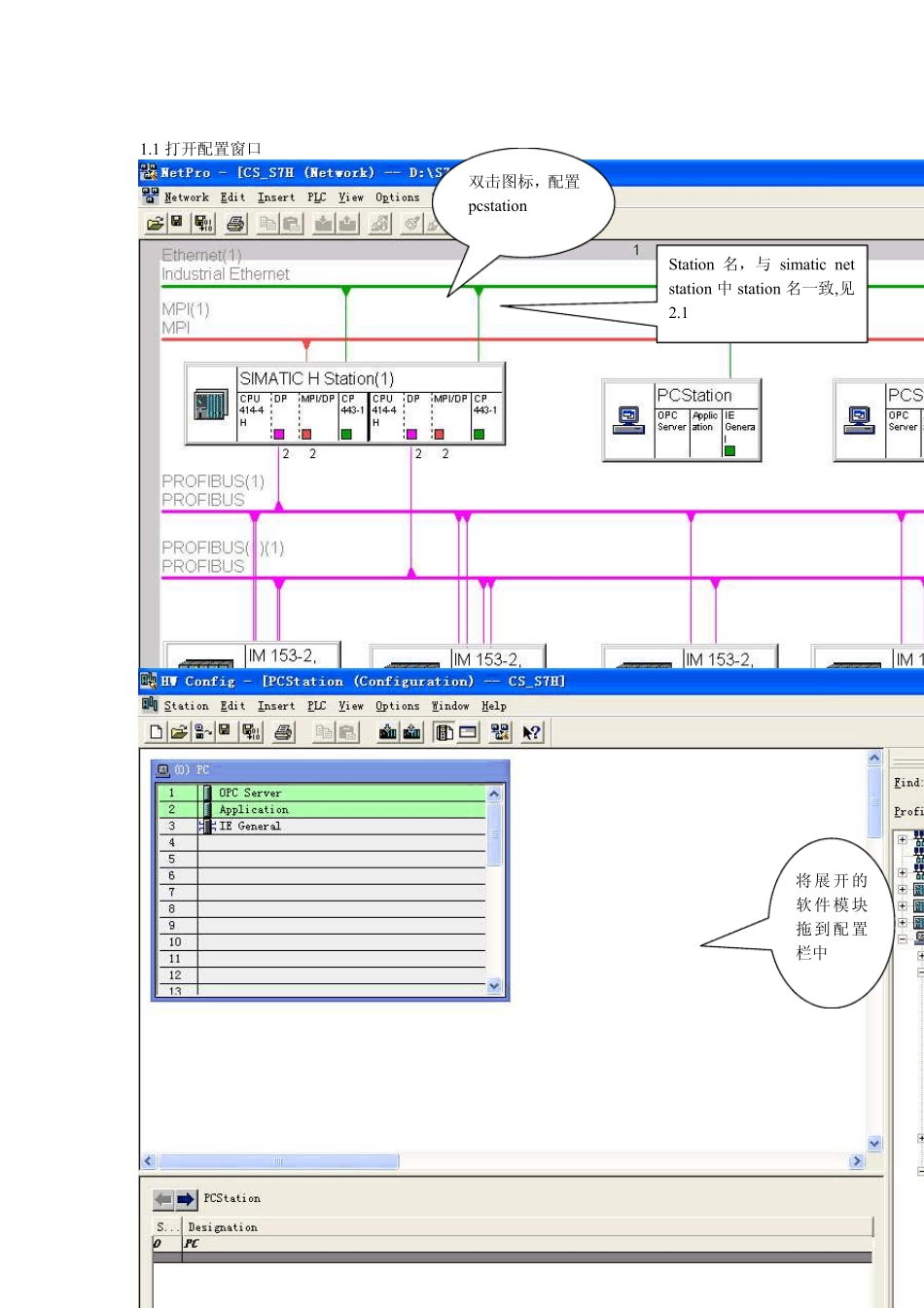Click the back arrow beside PCStation
The image size is (924, 1308).
click(163, 1199)
